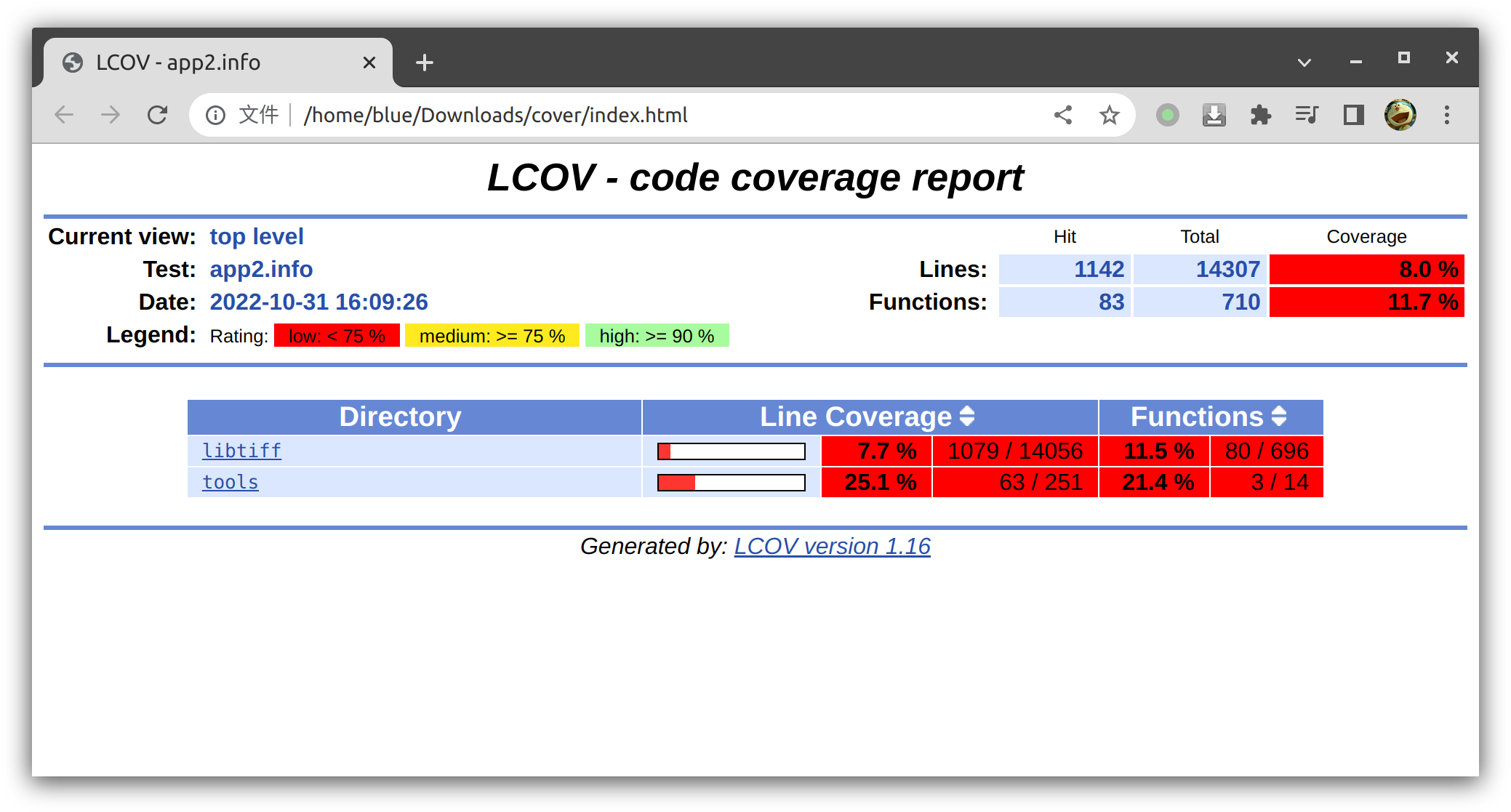
Task: Click the site info icon in the address bar
Action: click(216, 114)
